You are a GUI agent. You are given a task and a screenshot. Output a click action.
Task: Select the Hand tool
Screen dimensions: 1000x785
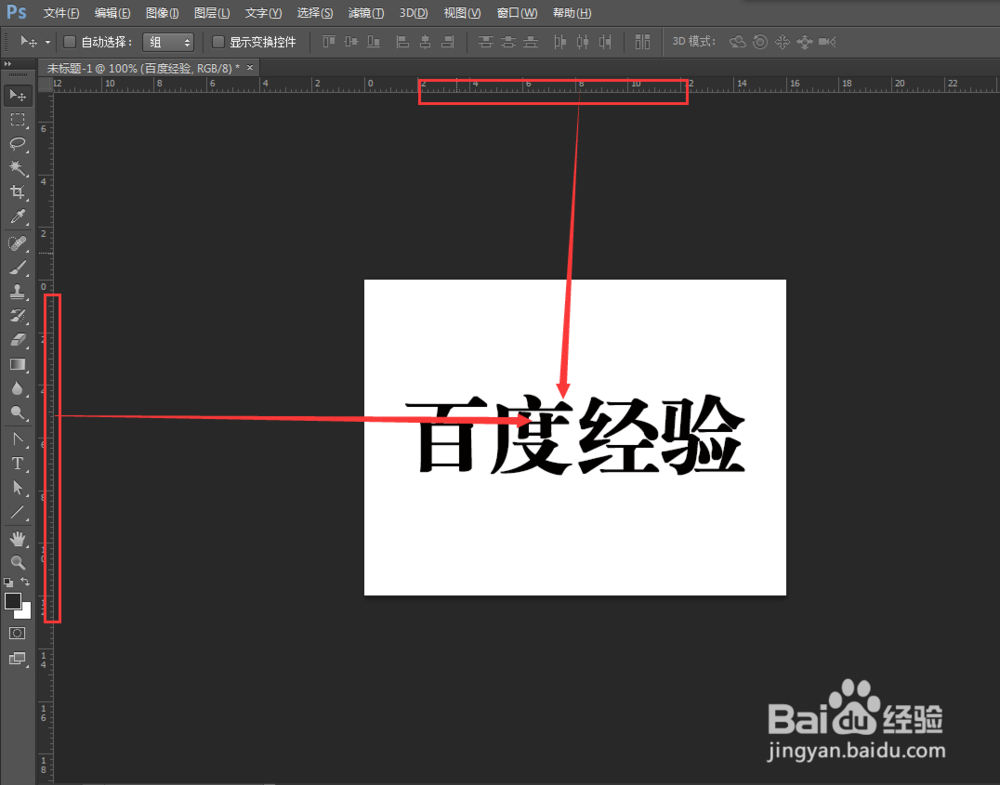tap(17, 539)
